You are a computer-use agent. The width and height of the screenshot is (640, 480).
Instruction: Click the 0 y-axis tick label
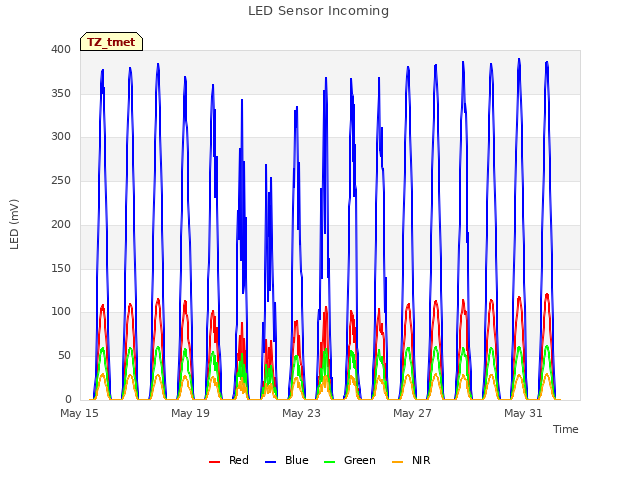[x=68, y=399]
